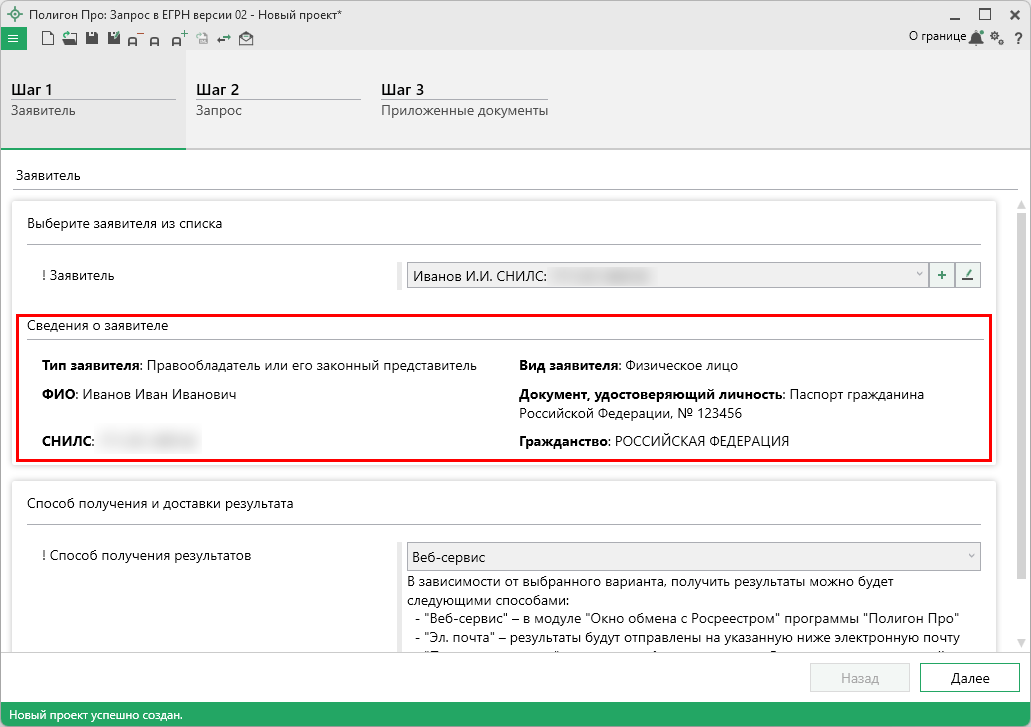Viewport: 1031px width, 727px height.
Task: Increase font size with A-plus icon
Action: [178, 39]
